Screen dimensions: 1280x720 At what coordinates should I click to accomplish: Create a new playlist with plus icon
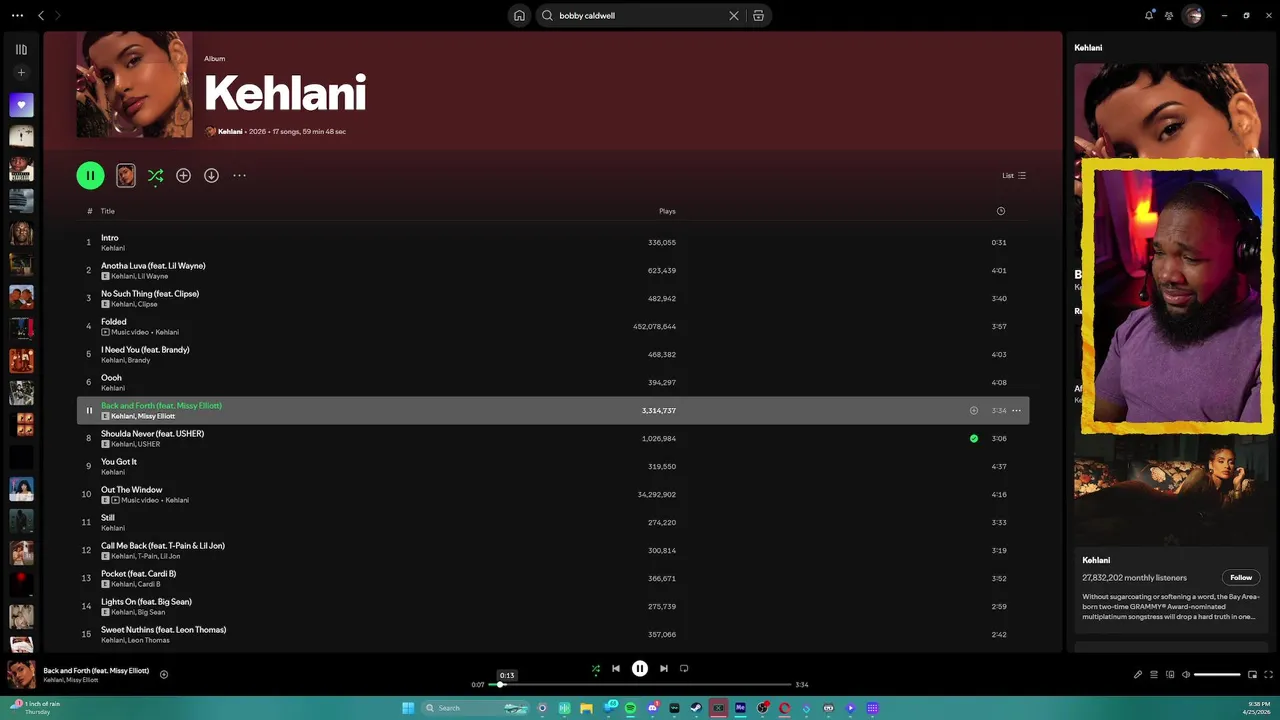pyautogui.click(x=21, y=72)
